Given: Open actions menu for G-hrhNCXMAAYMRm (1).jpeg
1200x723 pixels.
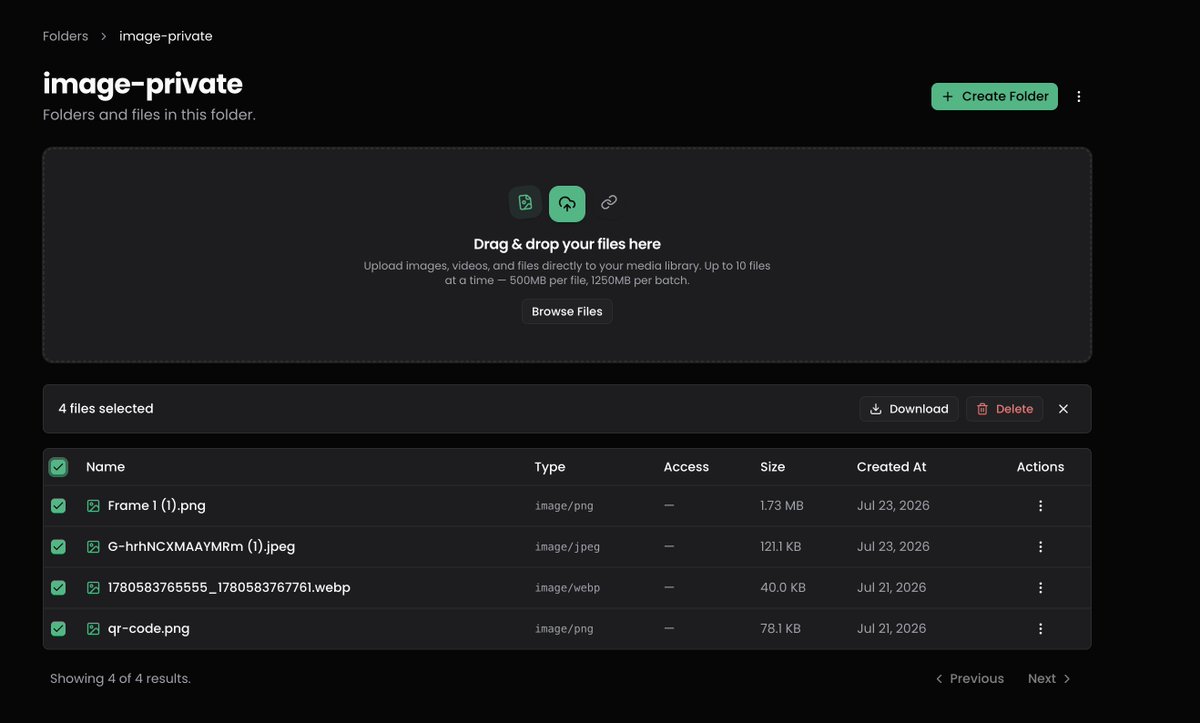Looking at the screenshot, I should tap(1040, 547).
